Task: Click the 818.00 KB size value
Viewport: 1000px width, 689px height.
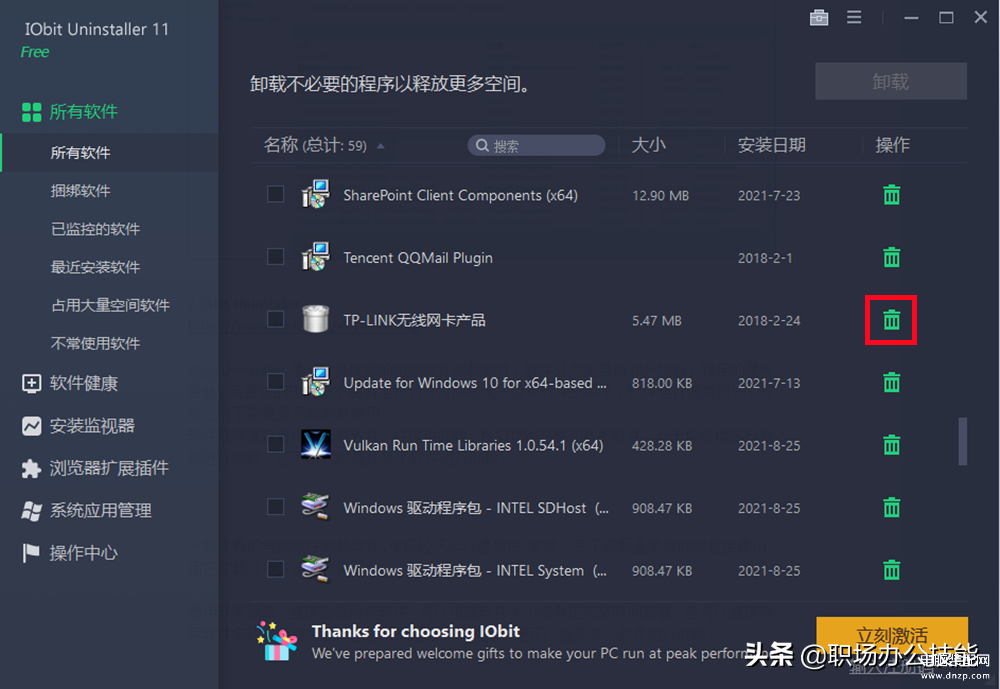Action: coord(662,383)
